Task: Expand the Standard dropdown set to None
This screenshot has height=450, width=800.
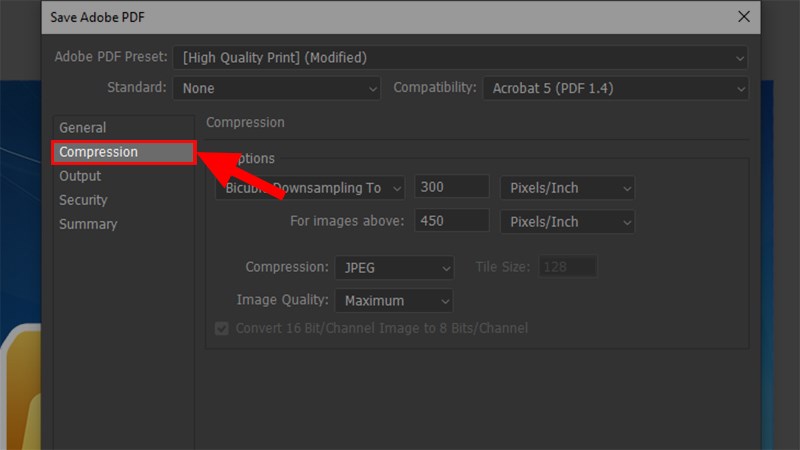Action: pos(276,88)
